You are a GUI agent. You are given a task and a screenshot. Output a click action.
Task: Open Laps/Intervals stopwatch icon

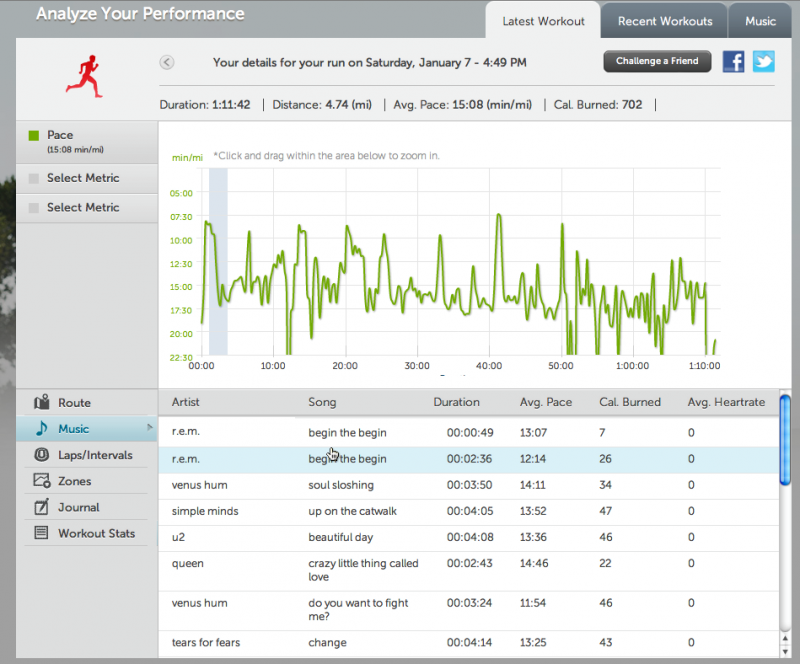(x=41, y=455)
